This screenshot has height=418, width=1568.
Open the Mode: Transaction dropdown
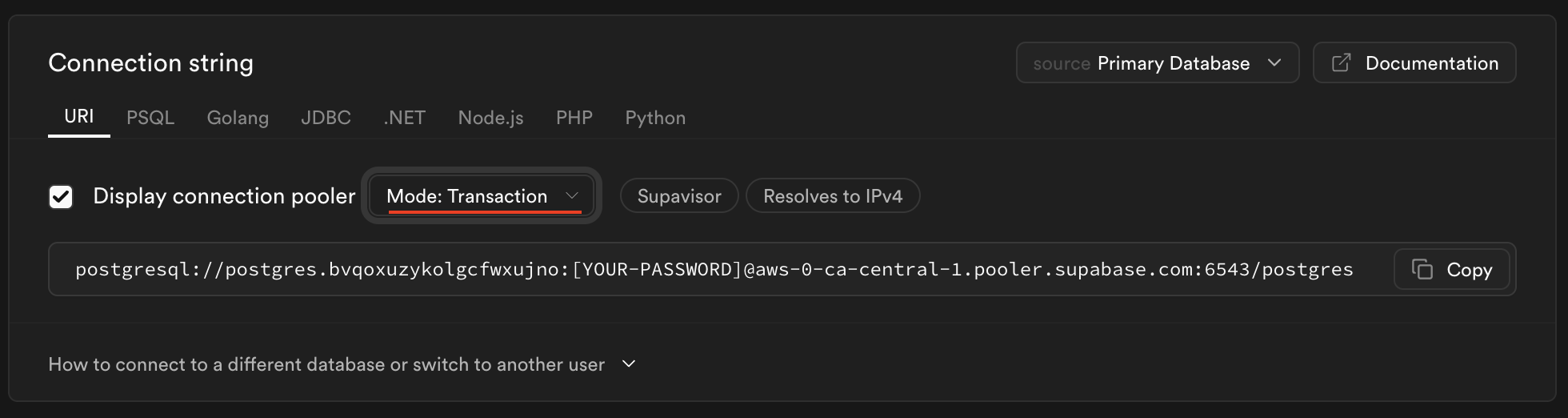[x=480, y=196]
